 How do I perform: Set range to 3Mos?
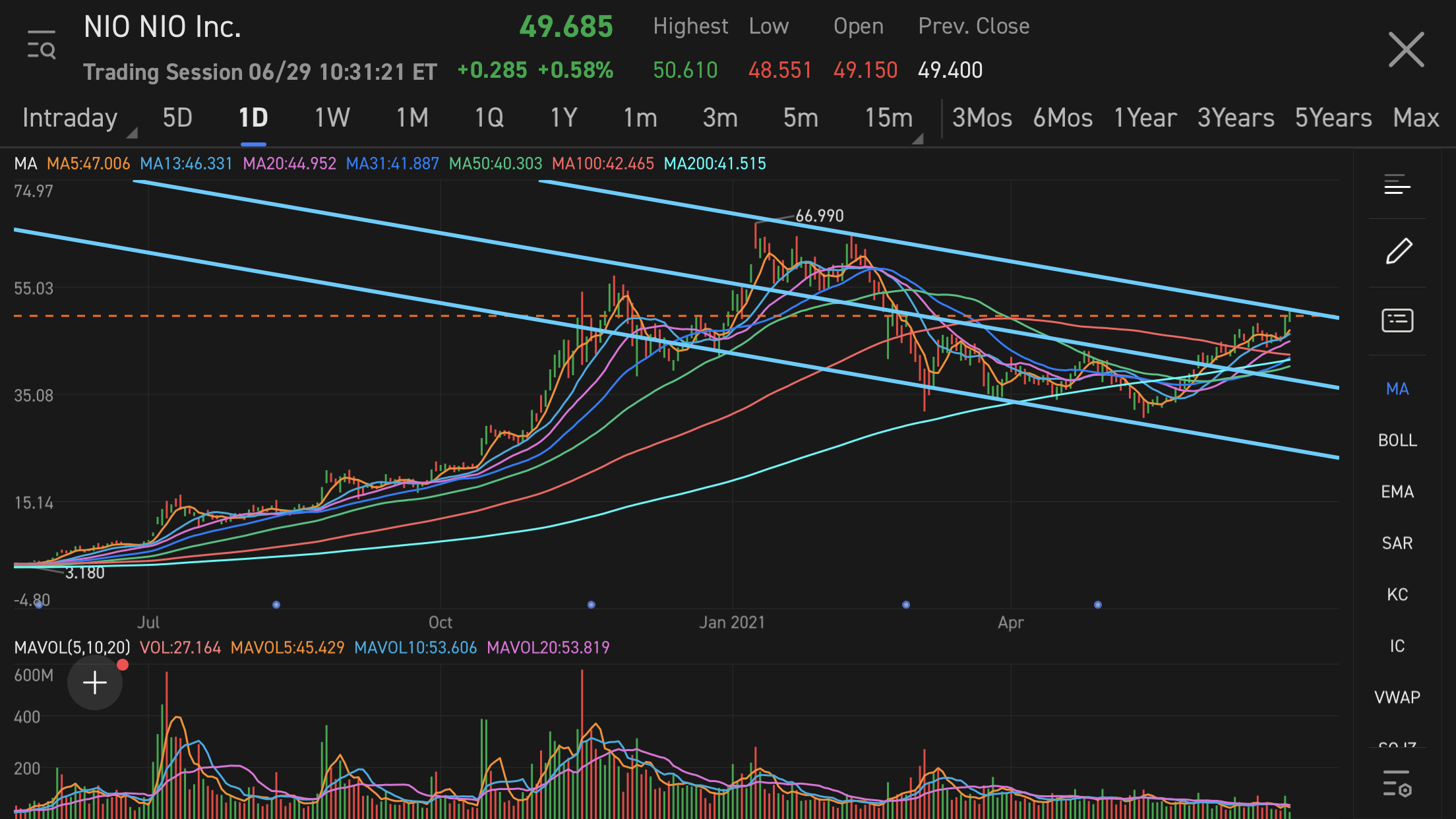click(x=982, y=118)
